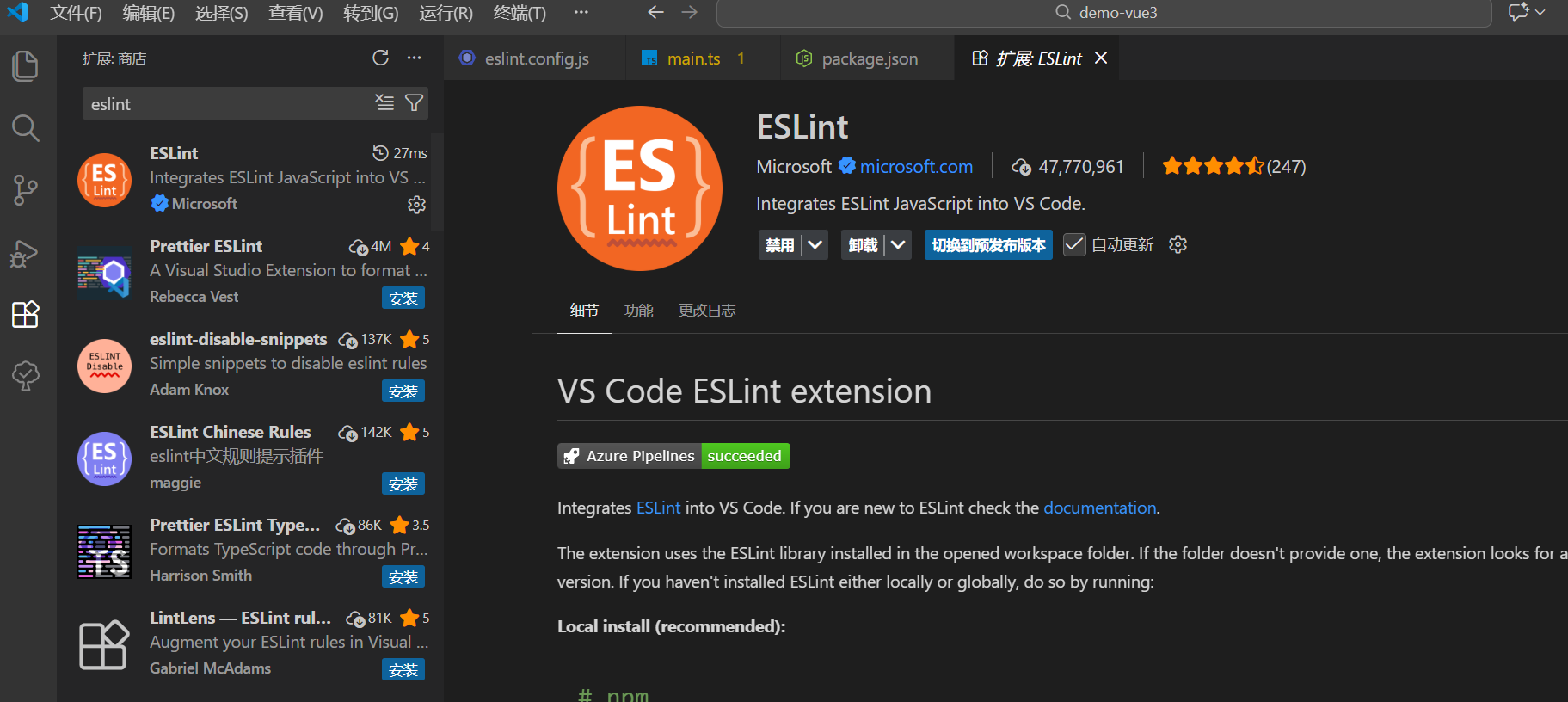1568x702 pixels.
Task: Click the Microsoft publisher name
Action: 794,166
